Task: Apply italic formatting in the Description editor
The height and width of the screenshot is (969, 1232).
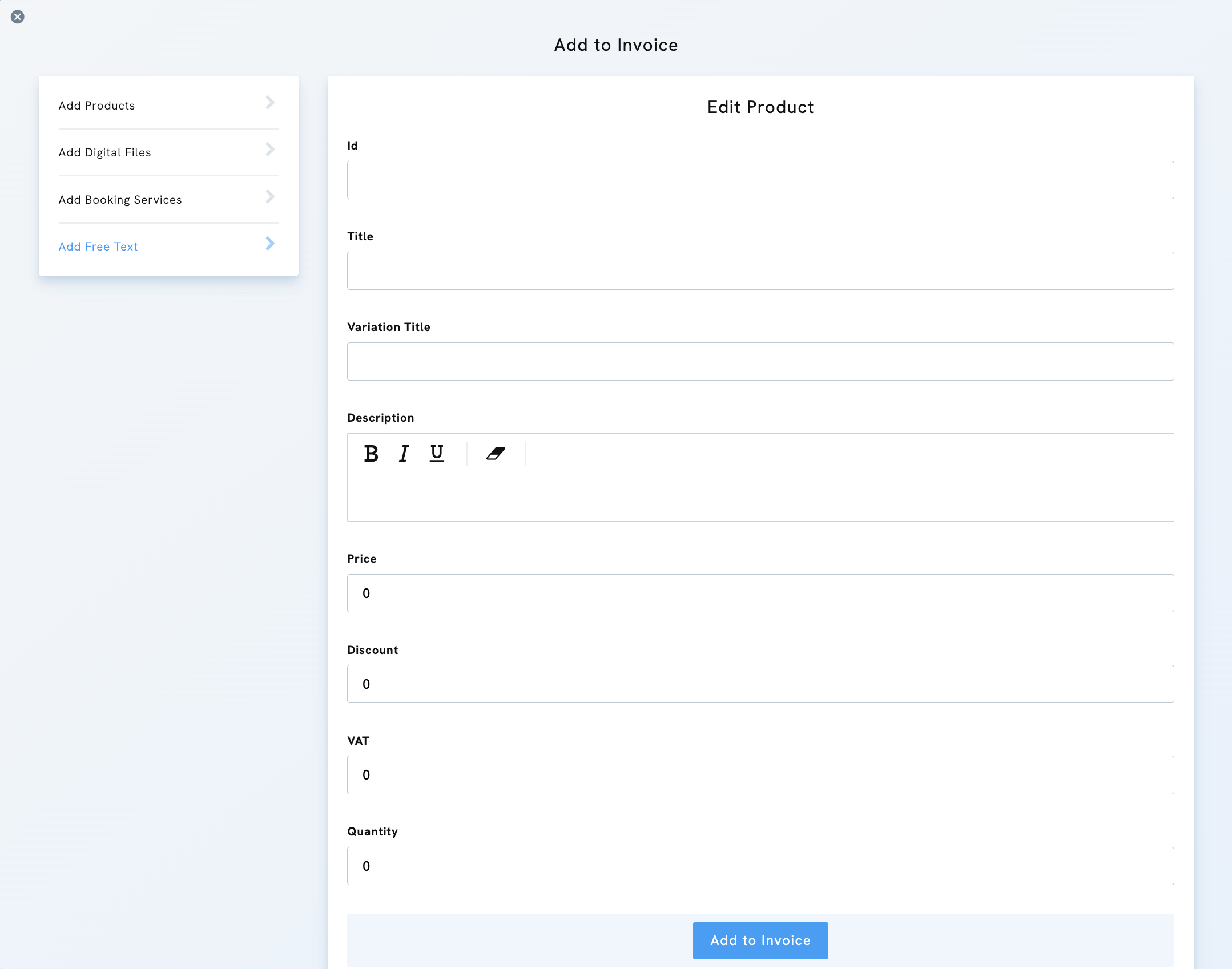Action: (404, 454)
